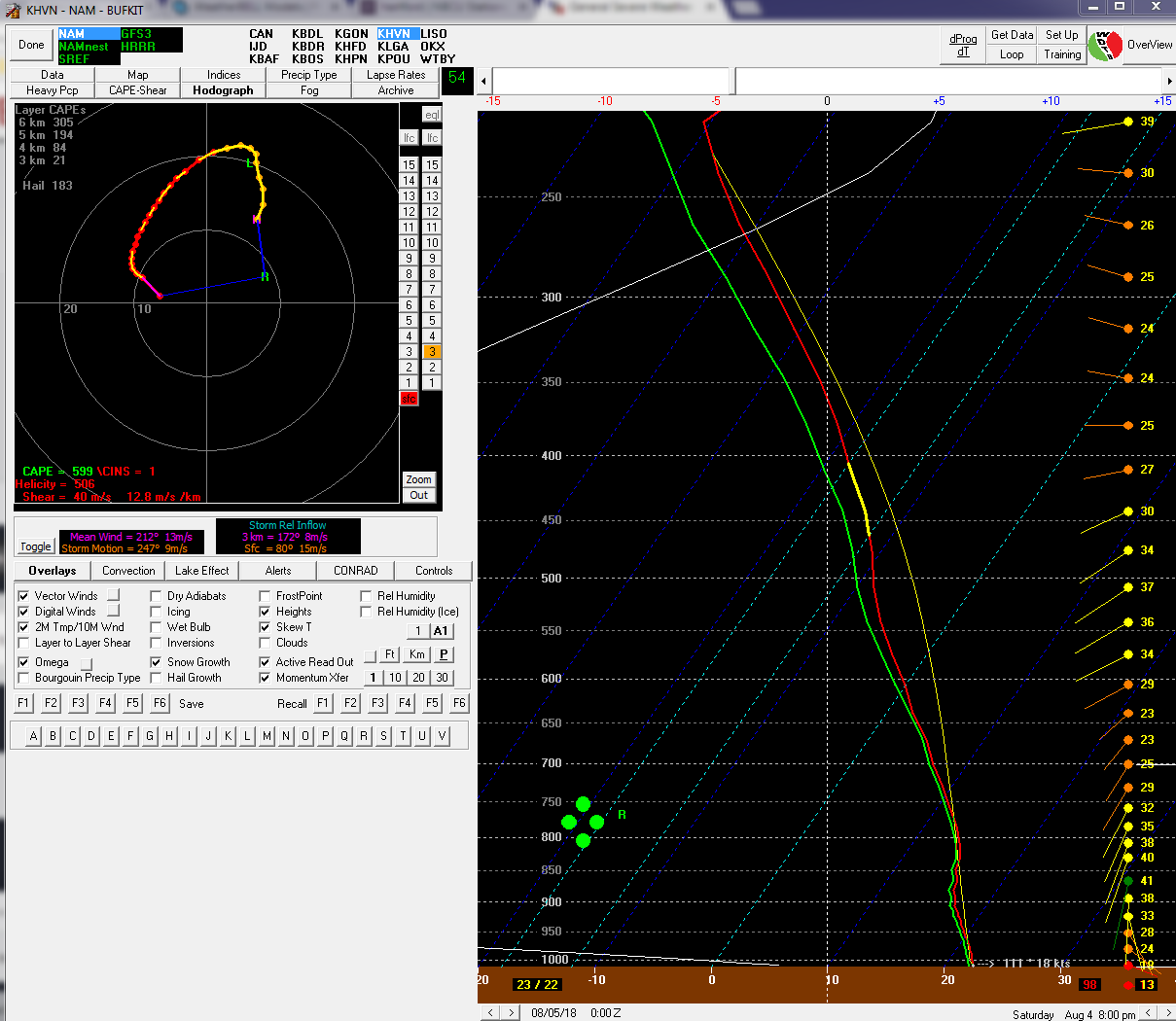Screen dimensions: 1176x1021
Task: Click letter key A in preset row
Action: tap(33, 736)
